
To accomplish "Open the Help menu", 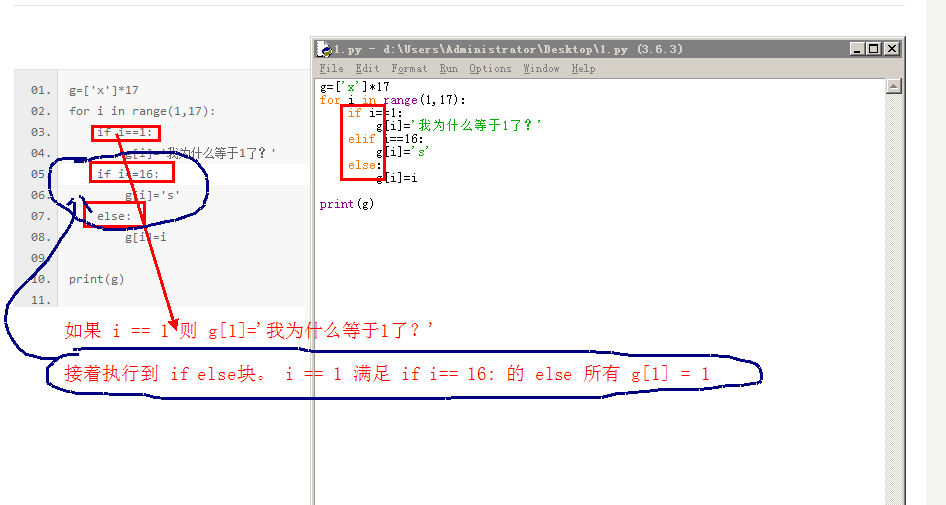I will pos(583,69).
